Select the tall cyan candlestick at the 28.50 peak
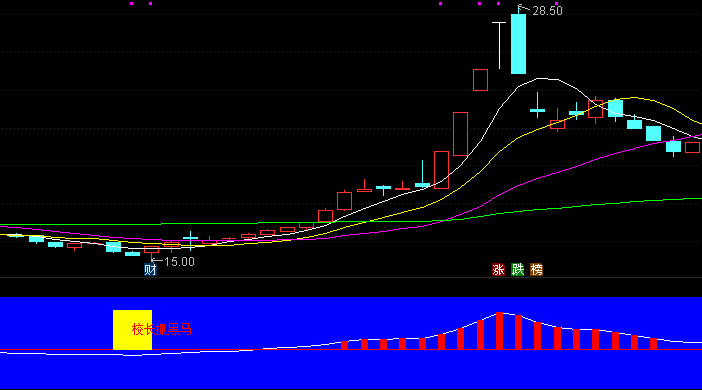The height and width of the screenshot is (390, 702). tap(518, 44)
